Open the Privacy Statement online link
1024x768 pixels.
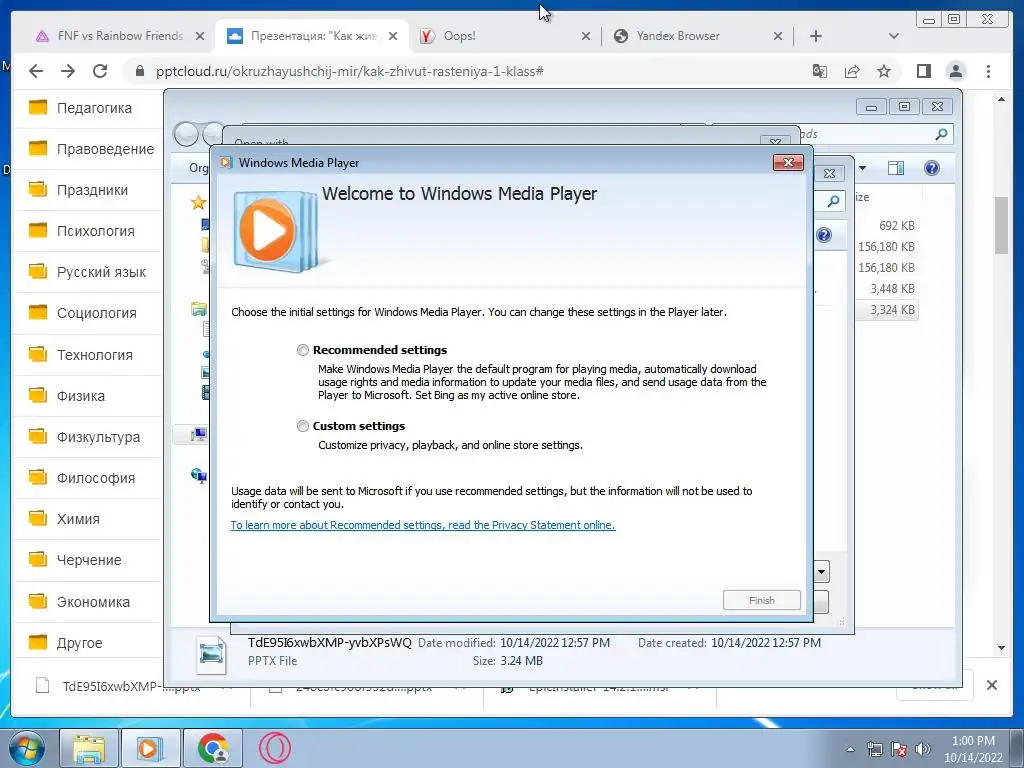click(x=423, y=525)
